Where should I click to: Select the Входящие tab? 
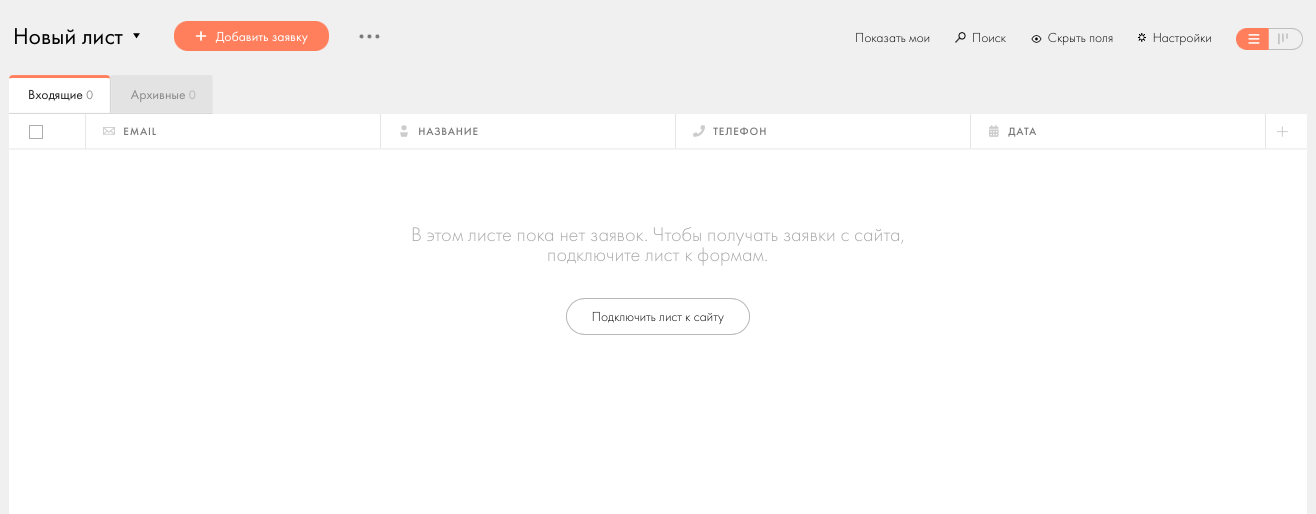pos(60,95)
